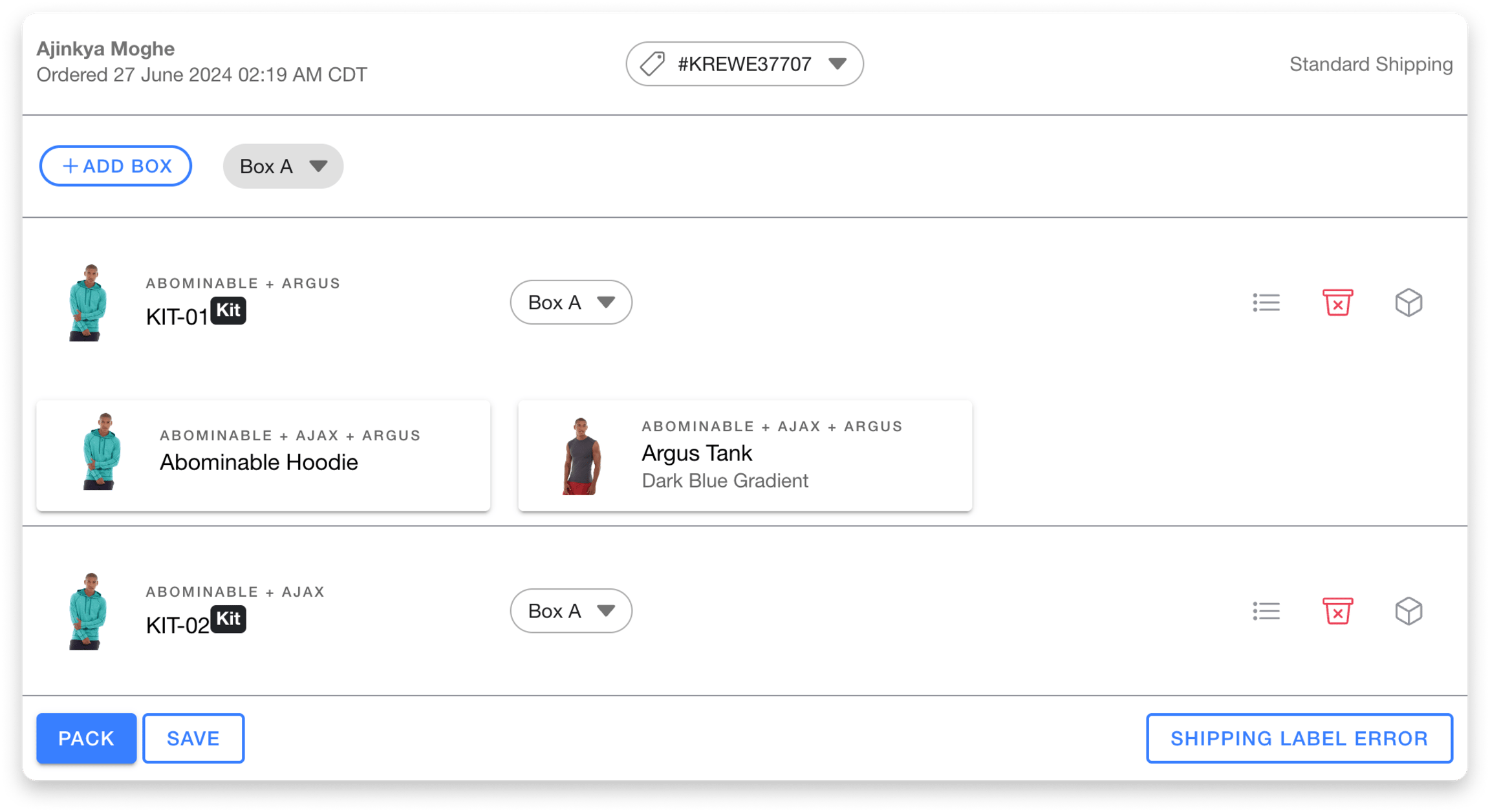Click the plus icon in ADD BOX
Viewport: 1490px width, 812px height.
coord(70,166)
